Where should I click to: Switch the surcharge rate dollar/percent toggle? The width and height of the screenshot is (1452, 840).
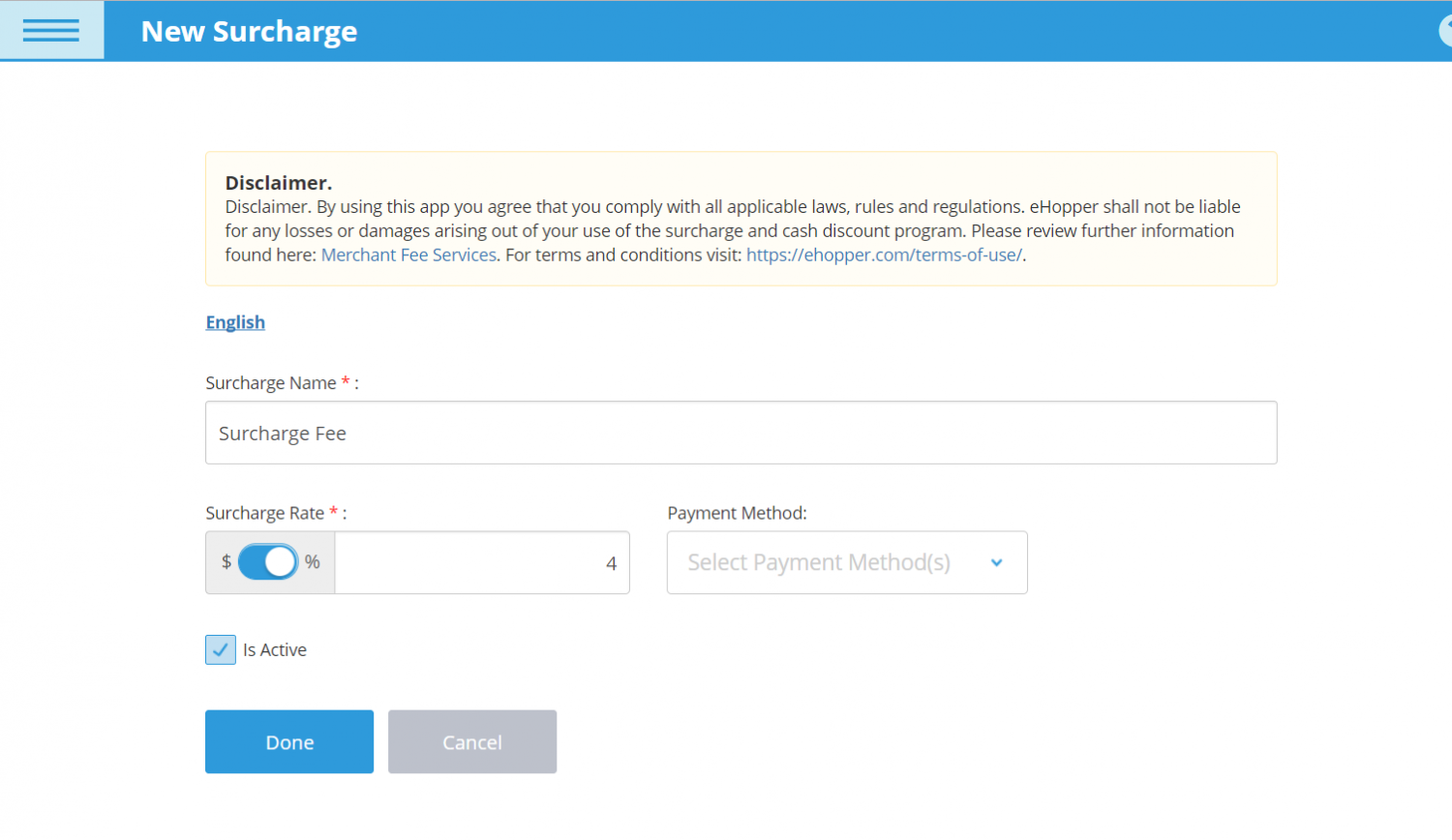pos(268,562)
